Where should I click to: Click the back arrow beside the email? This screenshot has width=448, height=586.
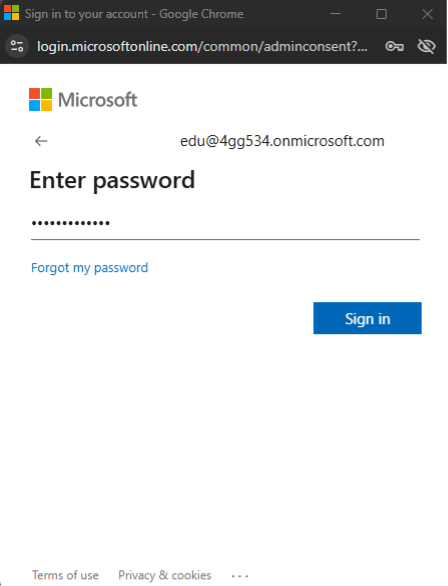click(x=41, y=141)
